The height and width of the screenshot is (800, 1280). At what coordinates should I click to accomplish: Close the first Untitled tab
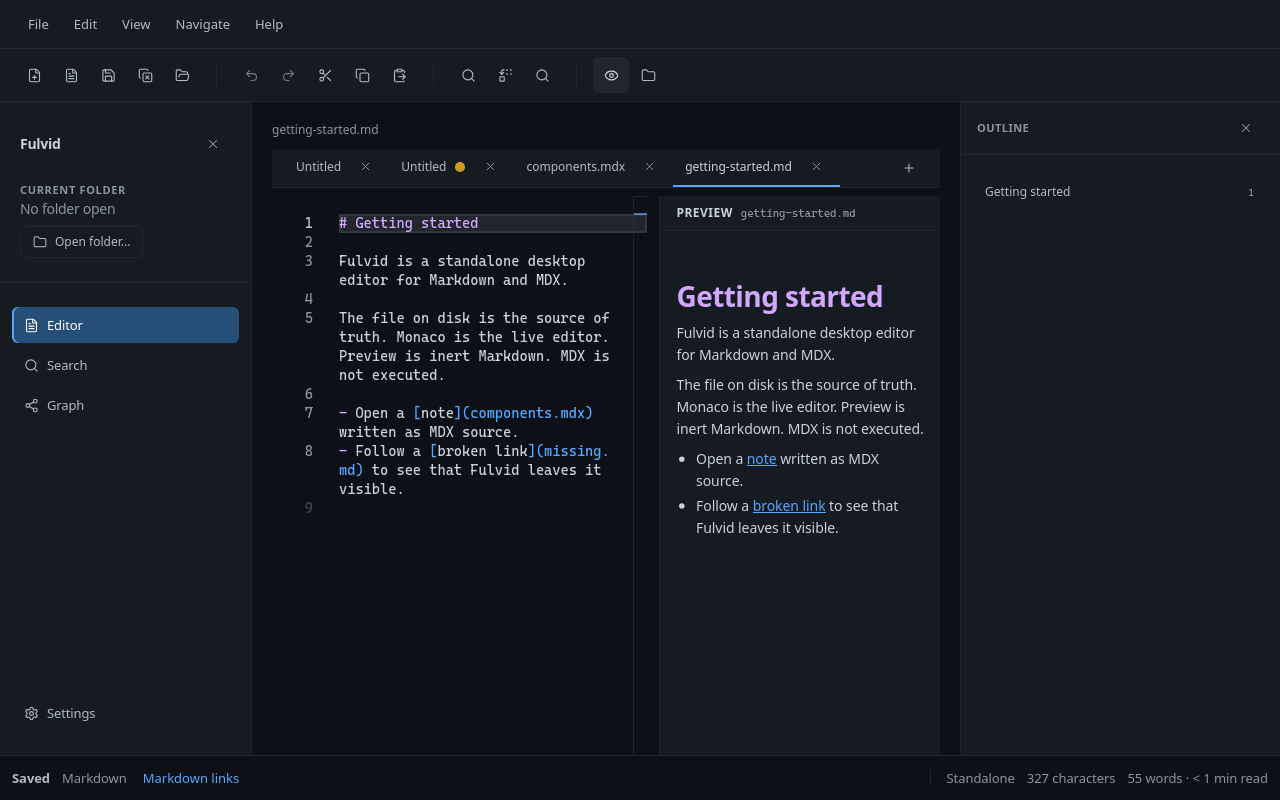tap(365, 167)
